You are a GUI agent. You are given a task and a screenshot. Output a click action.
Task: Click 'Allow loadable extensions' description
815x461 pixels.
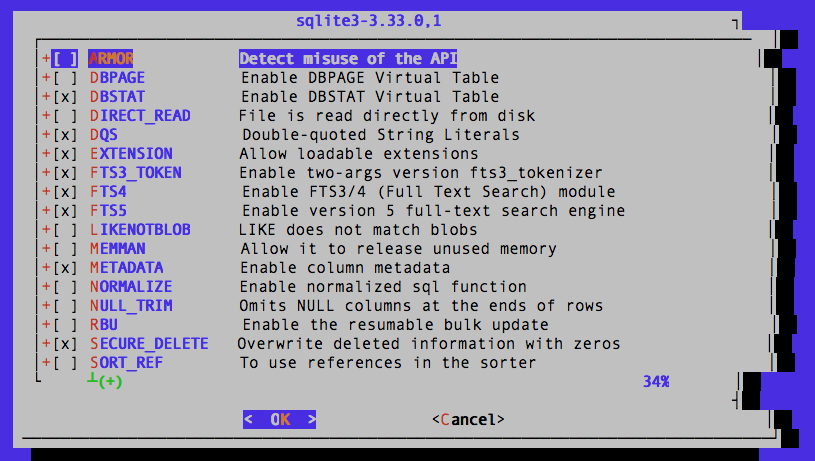click(359, 154)
